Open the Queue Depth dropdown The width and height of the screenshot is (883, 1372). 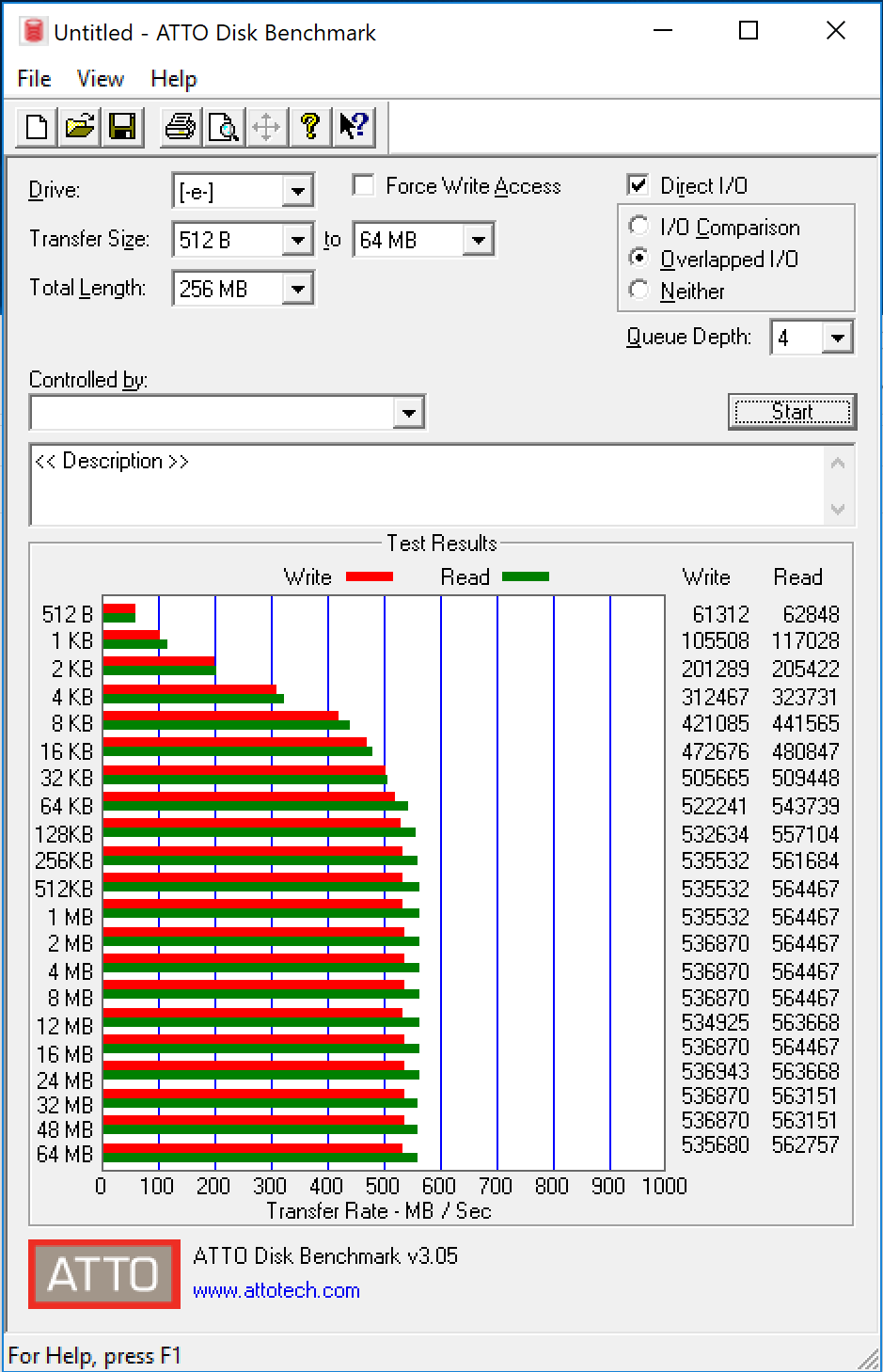tap(837, 338)
